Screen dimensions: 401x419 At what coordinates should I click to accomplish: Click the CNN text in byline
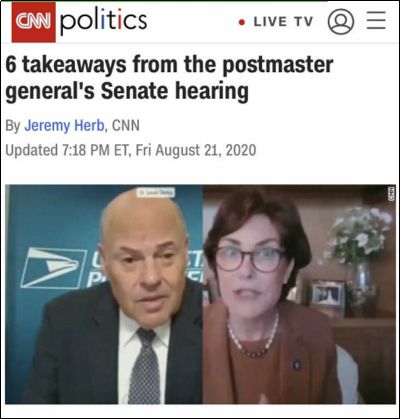point(126,126)
